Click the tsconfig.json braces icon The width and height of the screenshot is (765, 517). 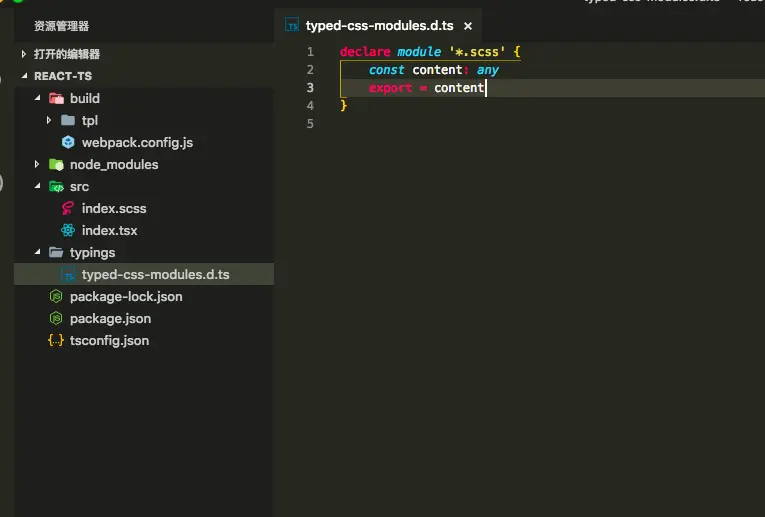[56, 341]
